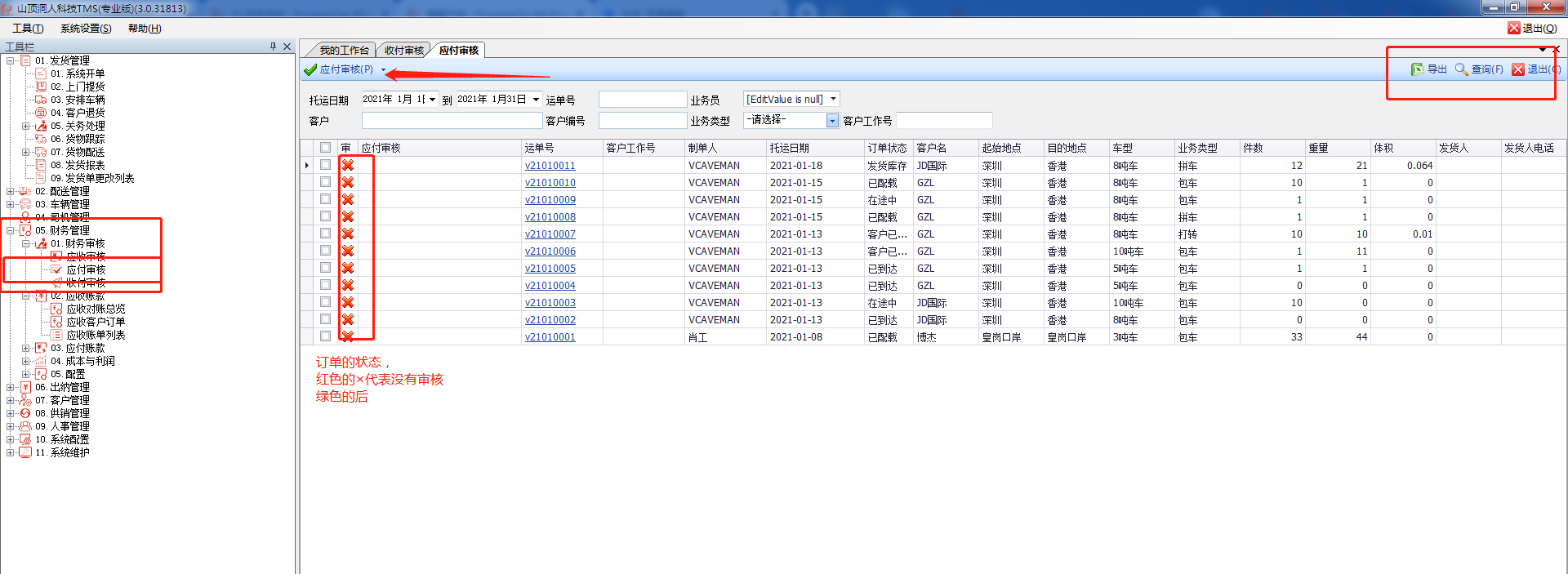Viewport: 1568px width, 574px height.
Task: Switch to the 我的工作台 tab
Action: [344, 51]
